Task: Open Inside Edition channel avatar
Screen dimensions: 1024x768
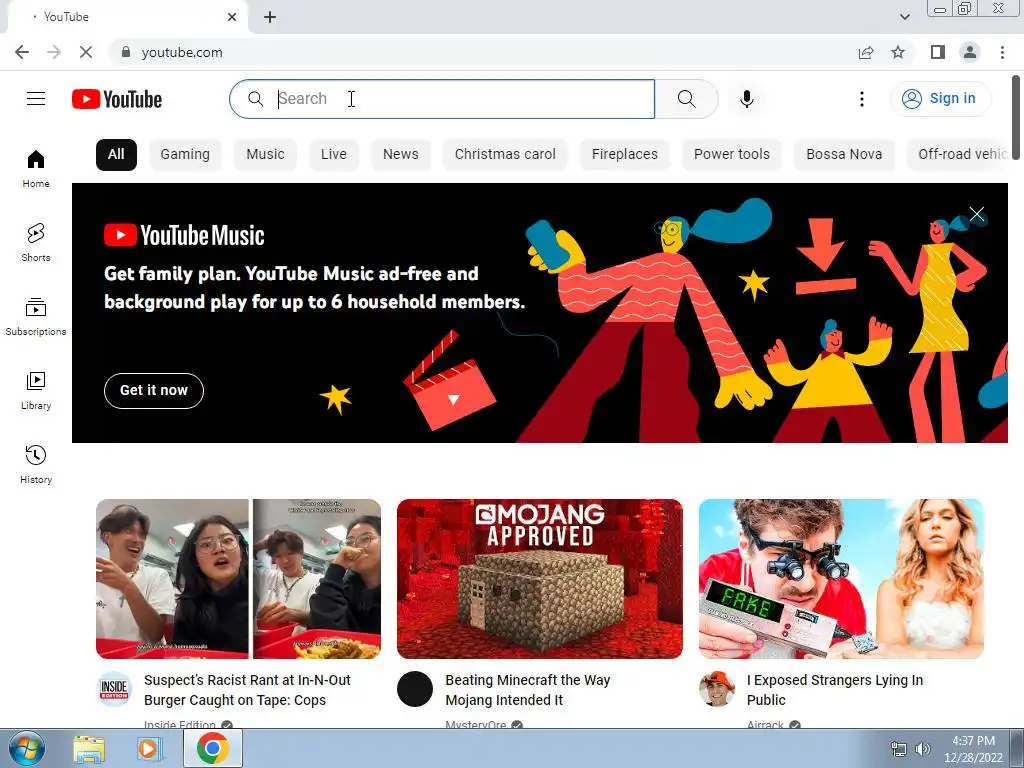Action: pos(114,689)
